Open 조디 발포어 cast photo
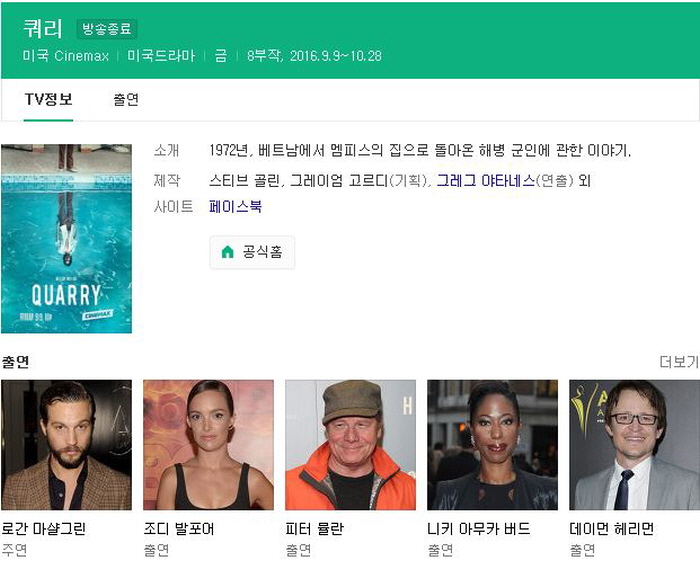 pos(208,445)
